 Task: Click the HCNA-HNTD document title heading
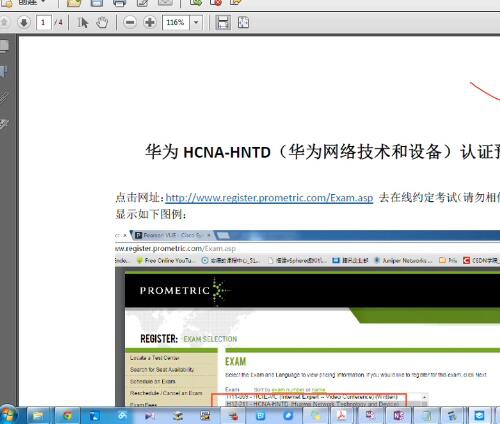click(x=322, y=152)
